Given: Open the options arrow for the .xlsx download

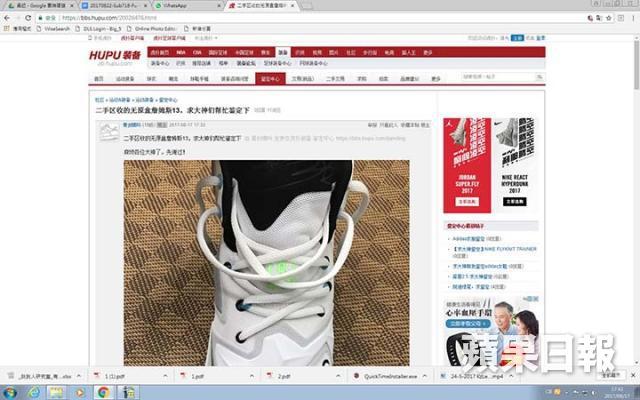Looking at the screenshot, I should [x=79, y=376].
